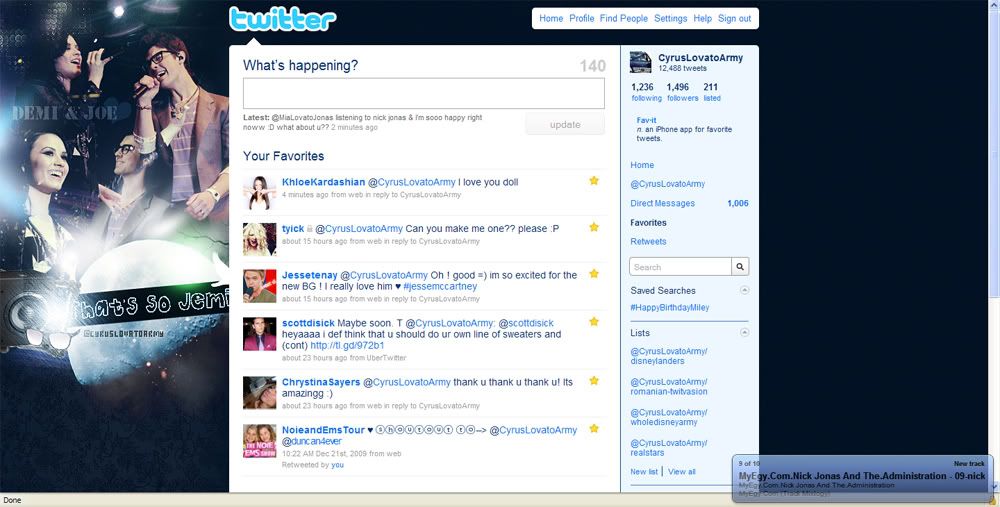
Task: Unfavorite the KhloeKardashian tweet star
Action: tap(594, 181)
